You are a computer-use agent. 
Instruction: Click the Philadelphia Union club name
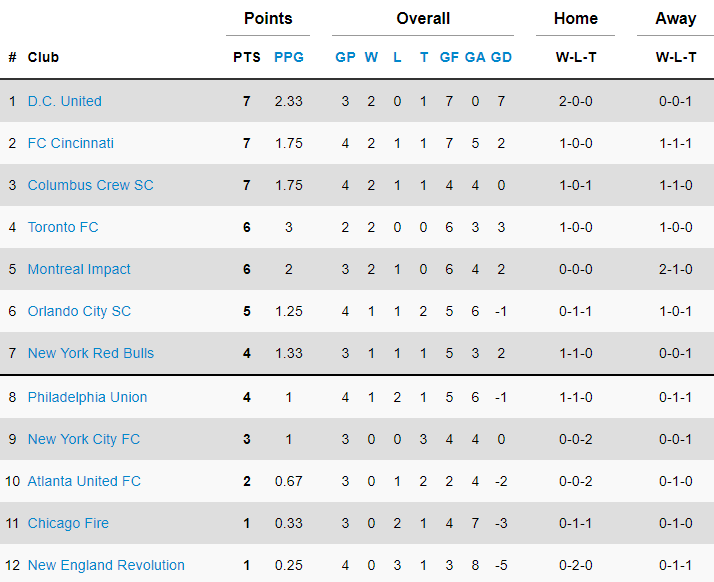87,397
